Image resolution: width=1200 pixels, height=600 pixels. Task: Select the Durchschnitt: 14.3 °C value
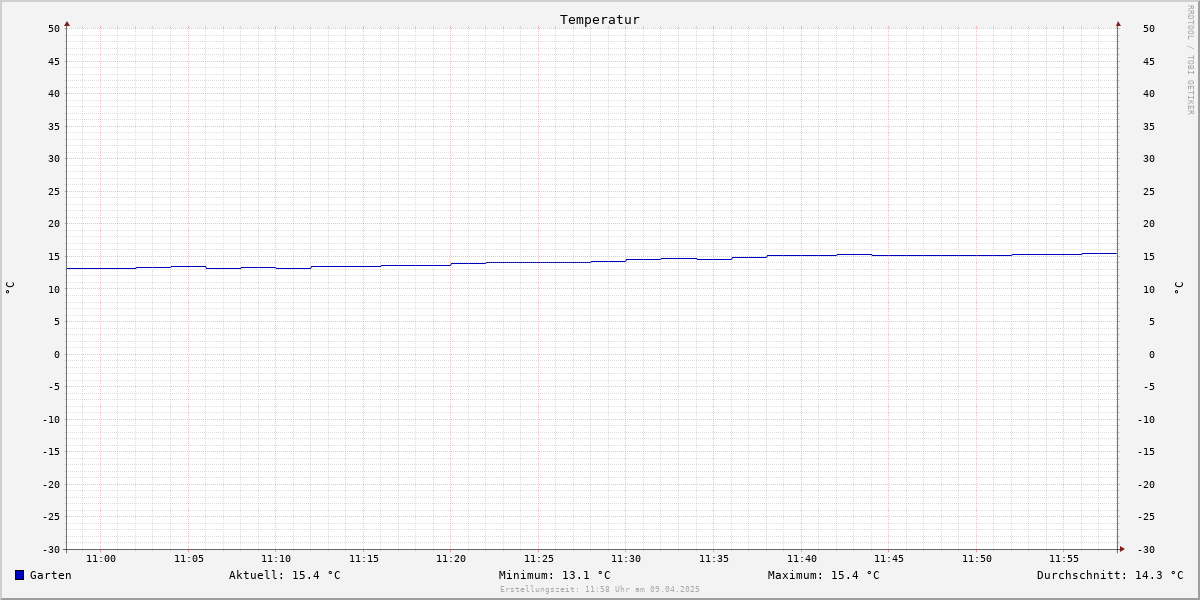[1110, 575]
